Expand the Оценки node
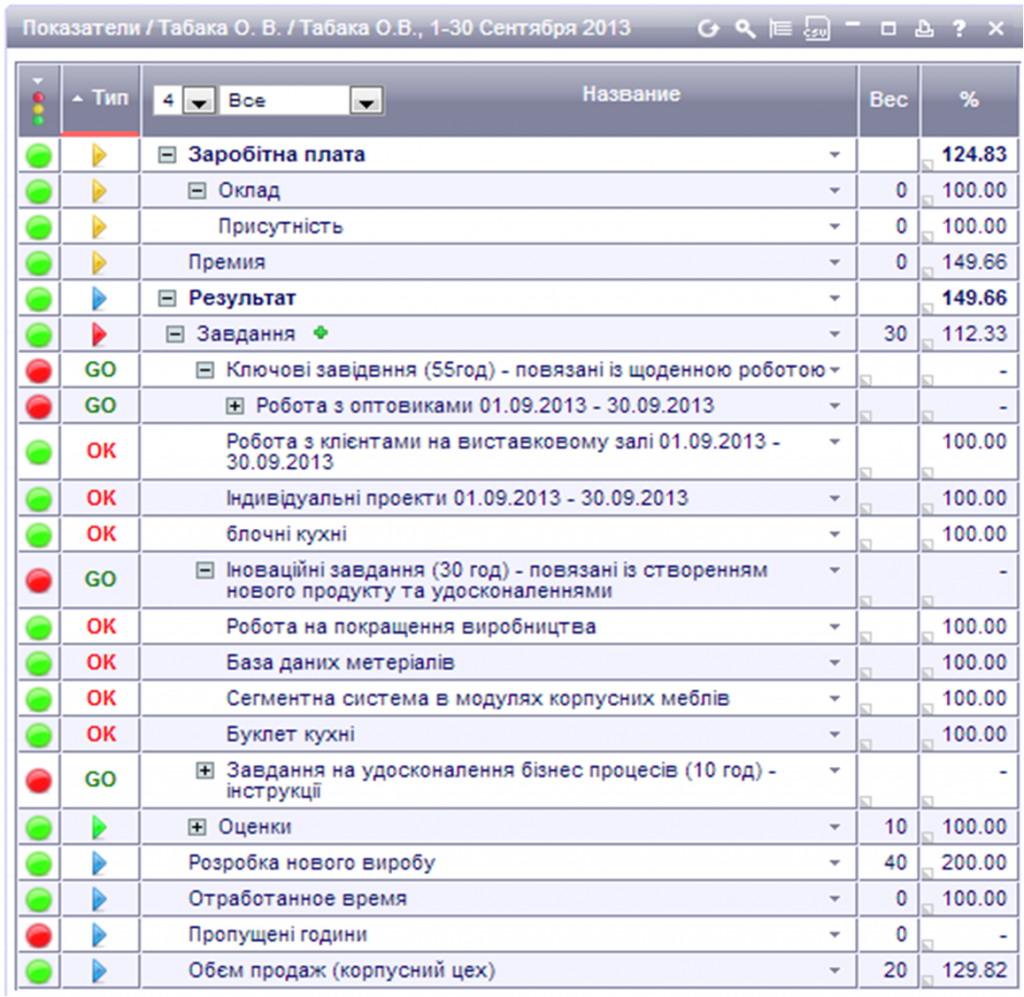1024x997 pixels. pos(197,827)
